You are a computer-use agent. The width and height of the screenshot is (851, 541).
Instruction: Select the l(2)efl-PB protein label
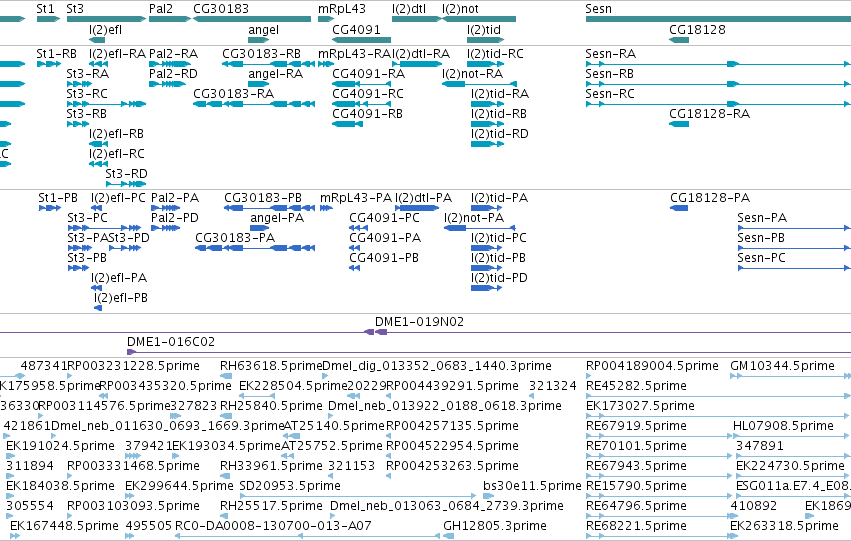(x=120, y=298)
